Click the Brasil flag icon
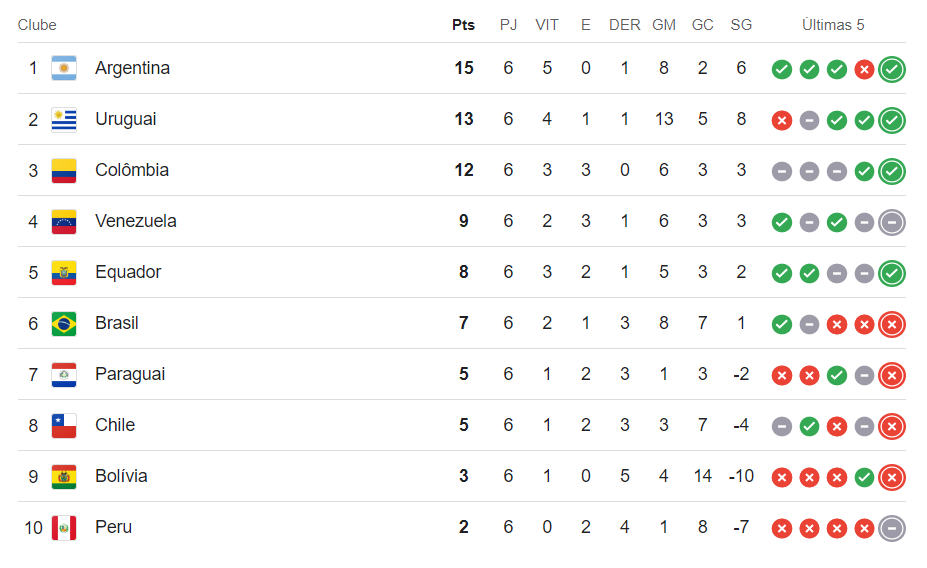 64,323
